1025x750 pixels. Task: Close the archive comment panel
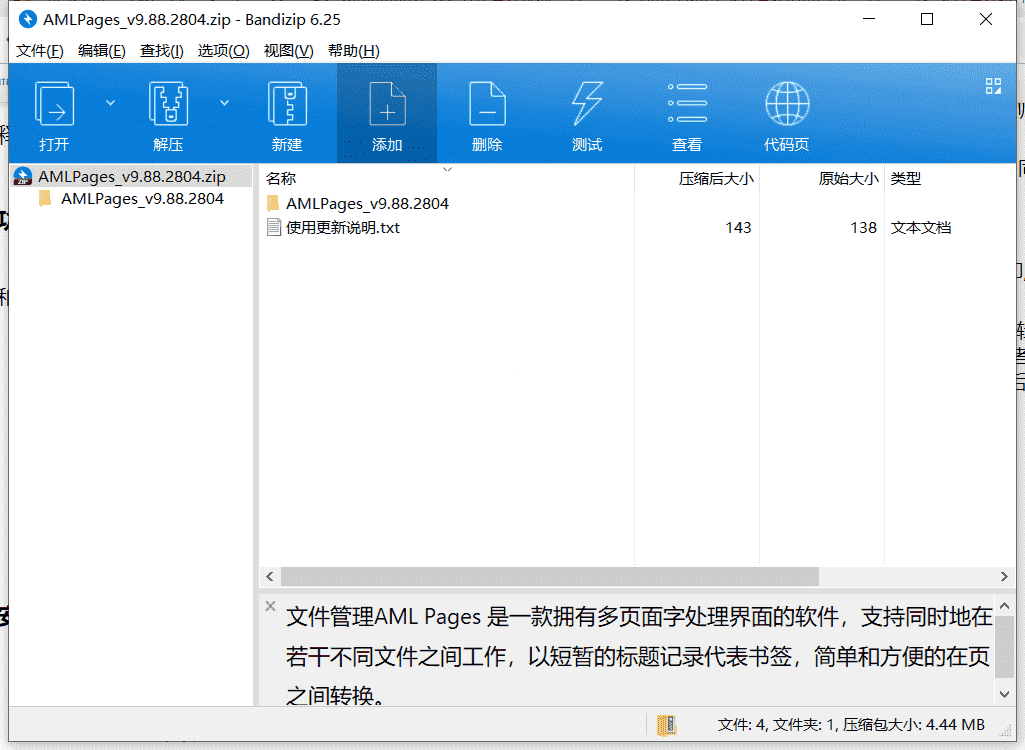pos(271,606)
